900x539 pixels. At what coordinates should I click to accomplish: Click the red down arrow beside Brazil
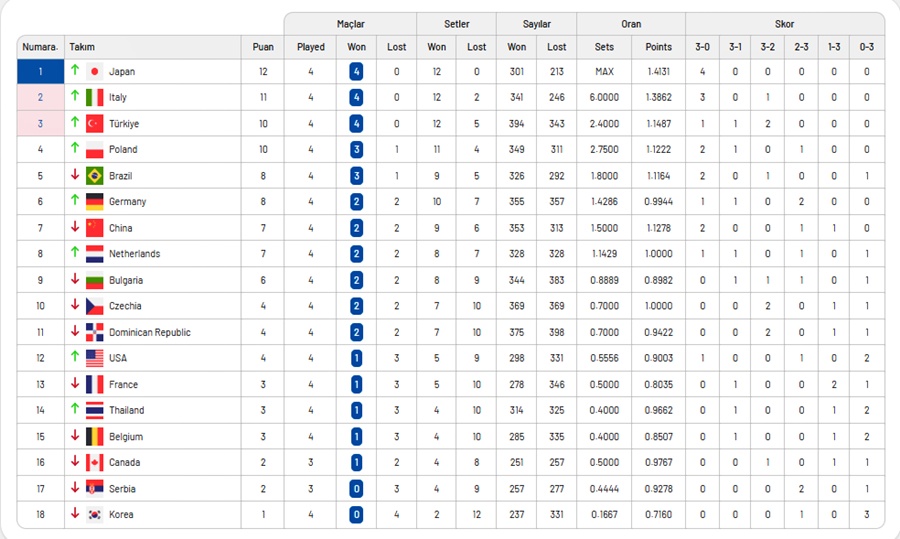pos(75,174)
